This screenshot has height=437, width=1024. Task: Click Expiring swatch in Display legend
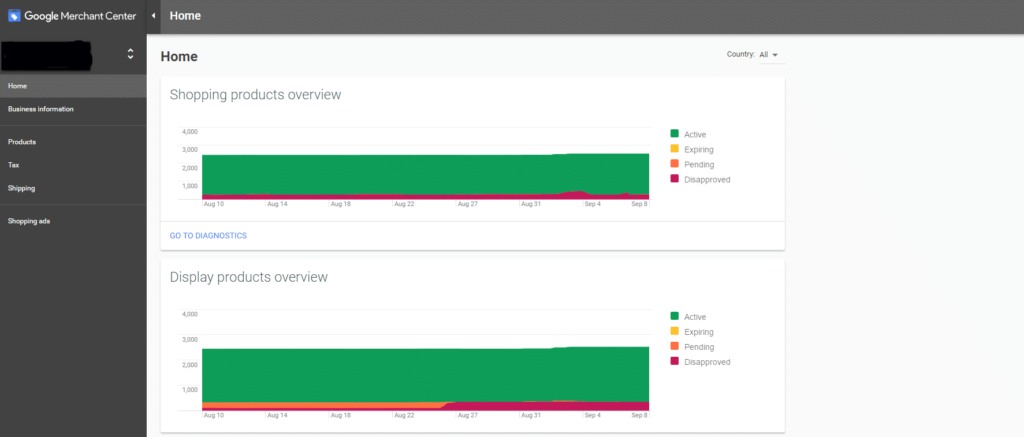pyautogui.click(x=675, y=332)
